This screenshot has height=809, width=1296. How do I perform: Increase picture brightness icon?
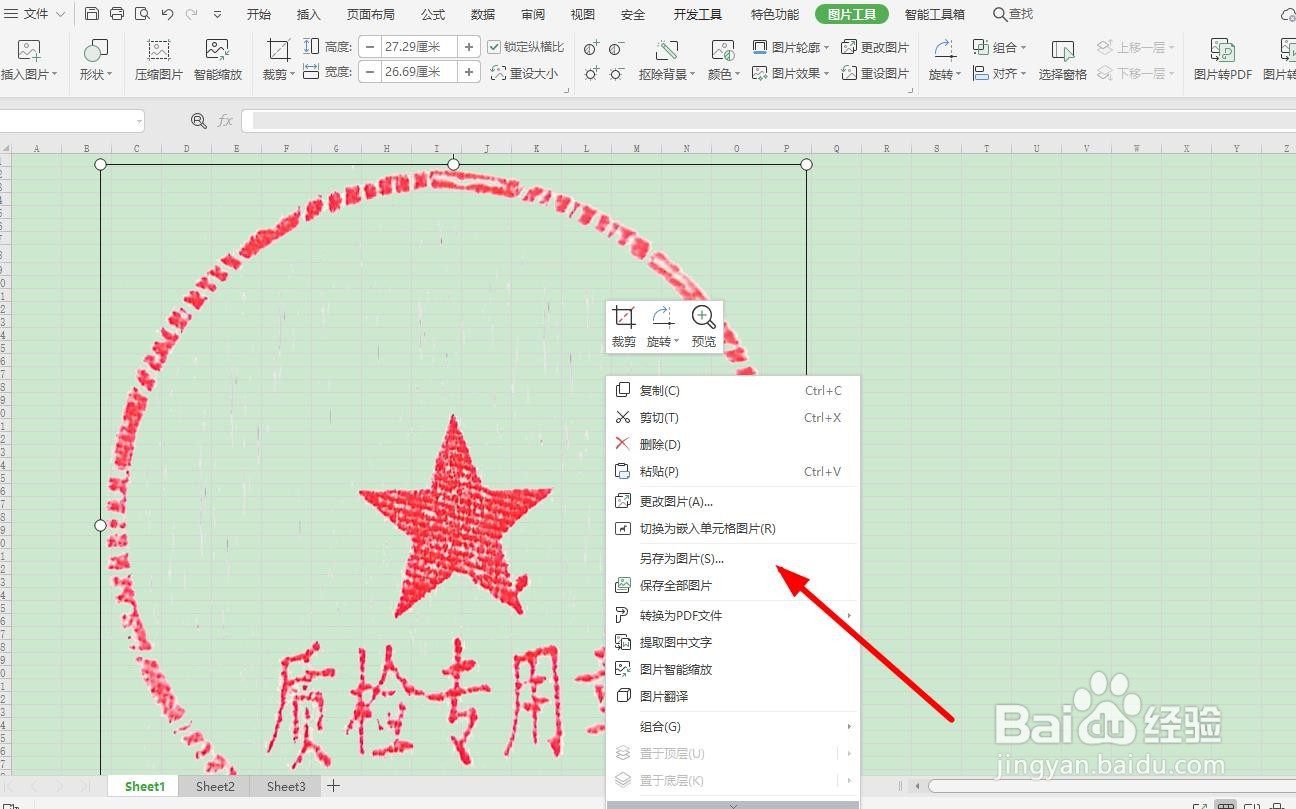[592, 74]
